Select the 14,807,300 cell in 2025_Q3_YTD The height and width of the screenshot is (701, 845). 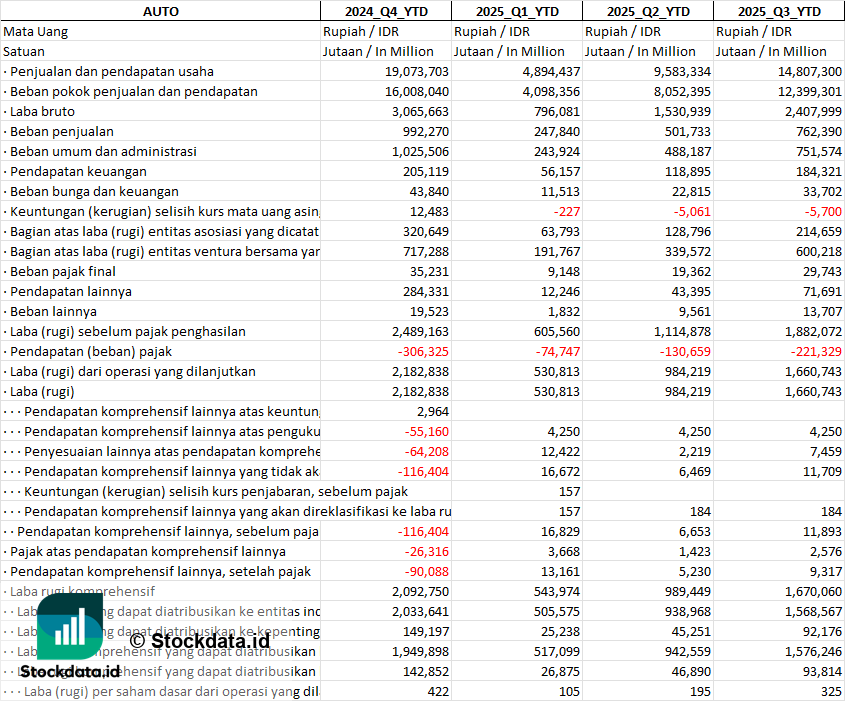click(806, 71)
